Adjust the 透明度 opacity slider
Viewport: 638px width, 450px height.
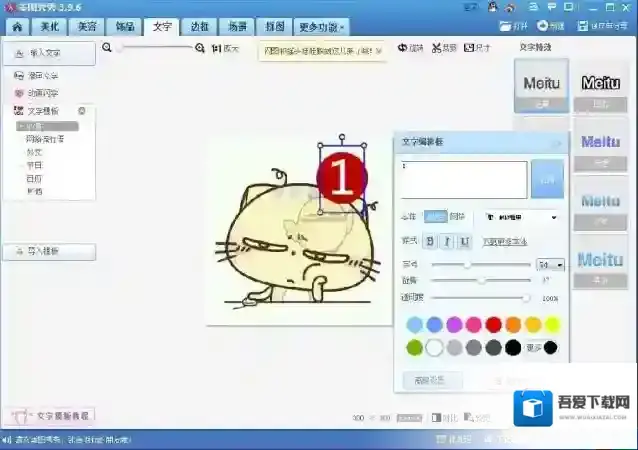(481, 298)
